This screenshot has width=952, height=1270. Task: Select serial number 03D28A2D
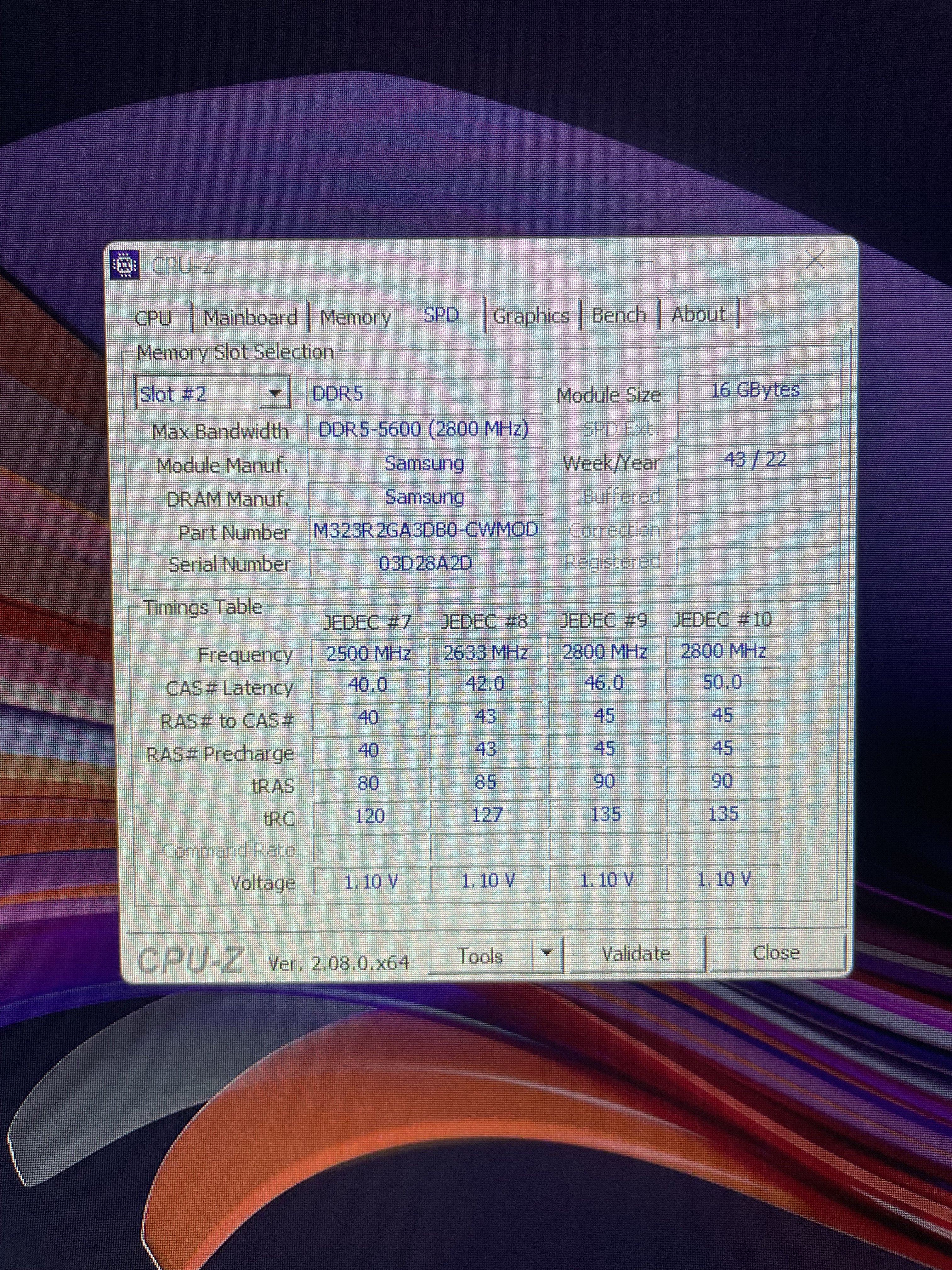(x=426, y=563)
